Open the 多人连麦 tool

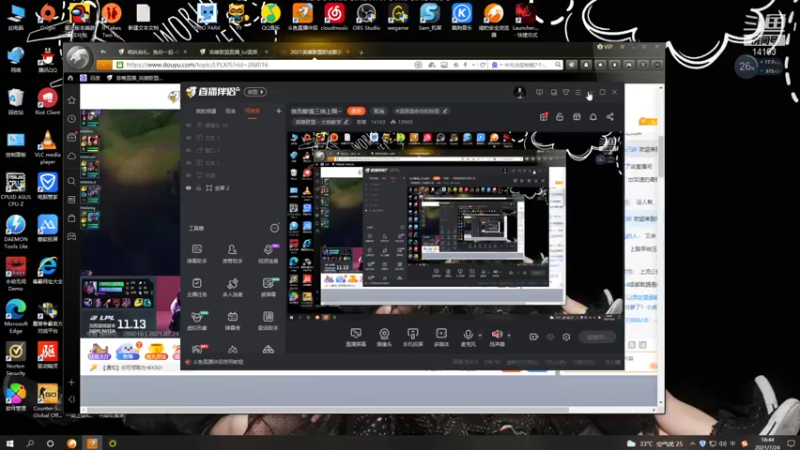pos(232,287)
